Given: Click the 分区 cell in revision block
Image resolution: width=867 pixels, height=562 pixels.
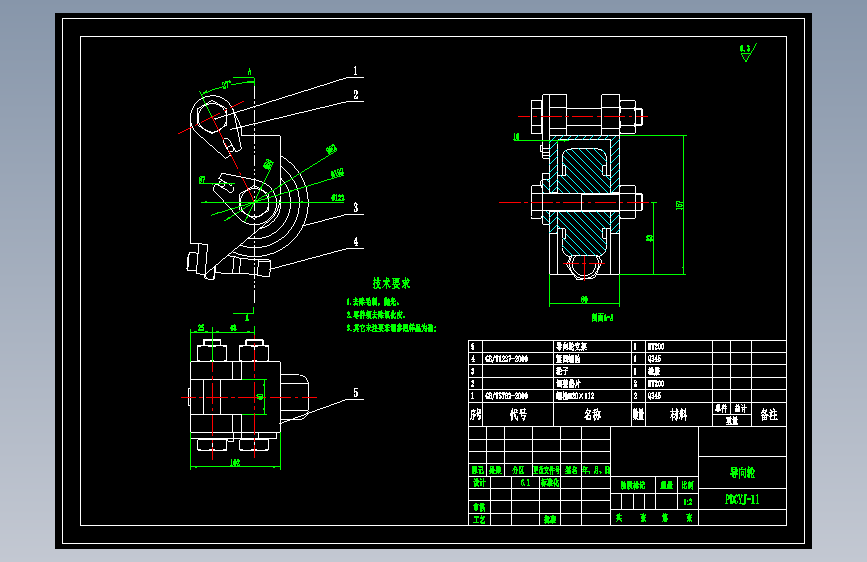Looking at the screenshot, I should tap(518, 470).
